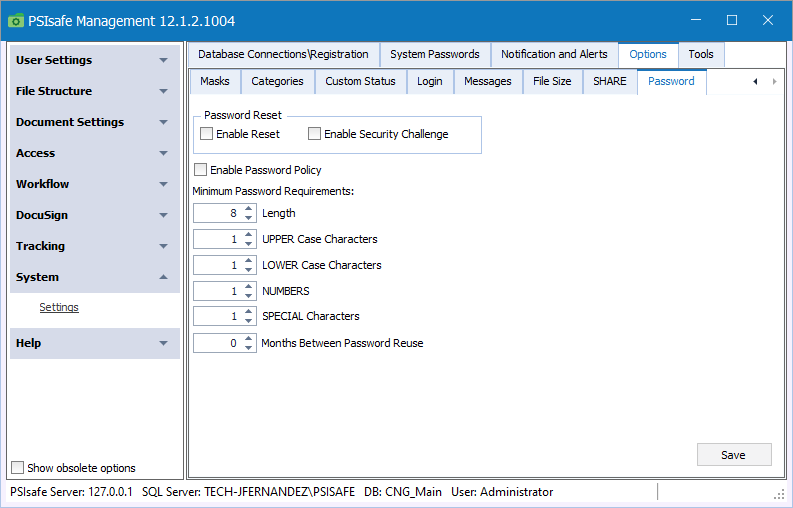This screenshot has height=508, width=793.
Task: Decrease UPPER Case Characters count
Action: click(248, 244)
